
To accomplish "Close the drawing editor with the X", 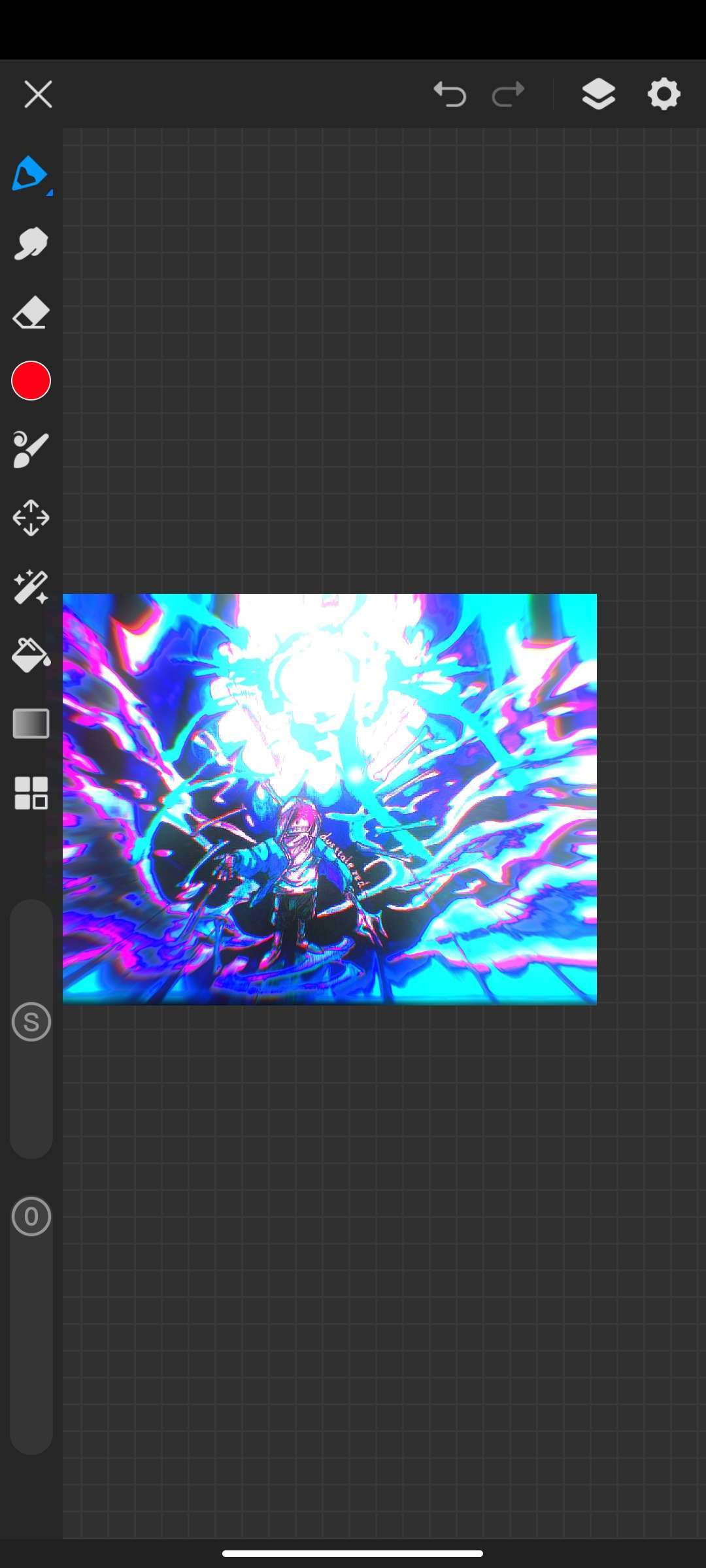I will [38, 95].
